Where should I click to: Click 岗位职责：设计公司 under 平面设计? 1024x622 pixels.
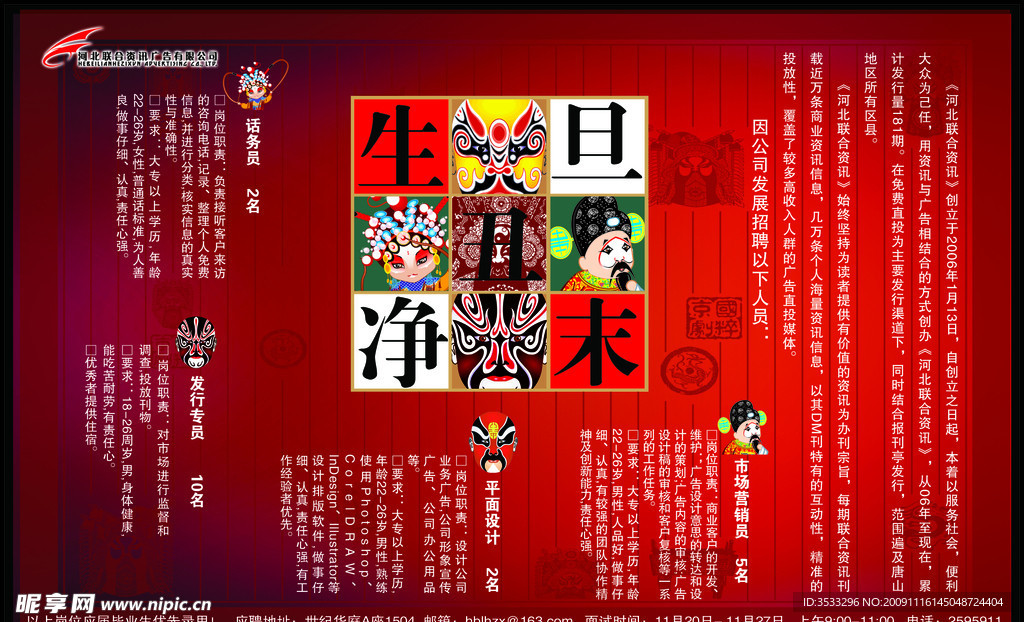[461, 525]
